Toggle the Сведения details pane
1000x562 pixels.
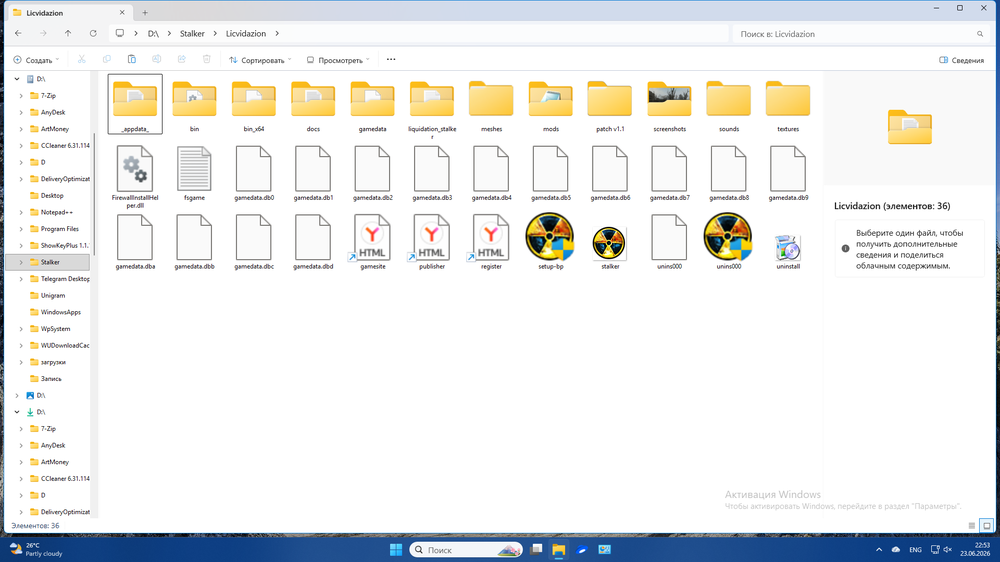coord(962,60)
